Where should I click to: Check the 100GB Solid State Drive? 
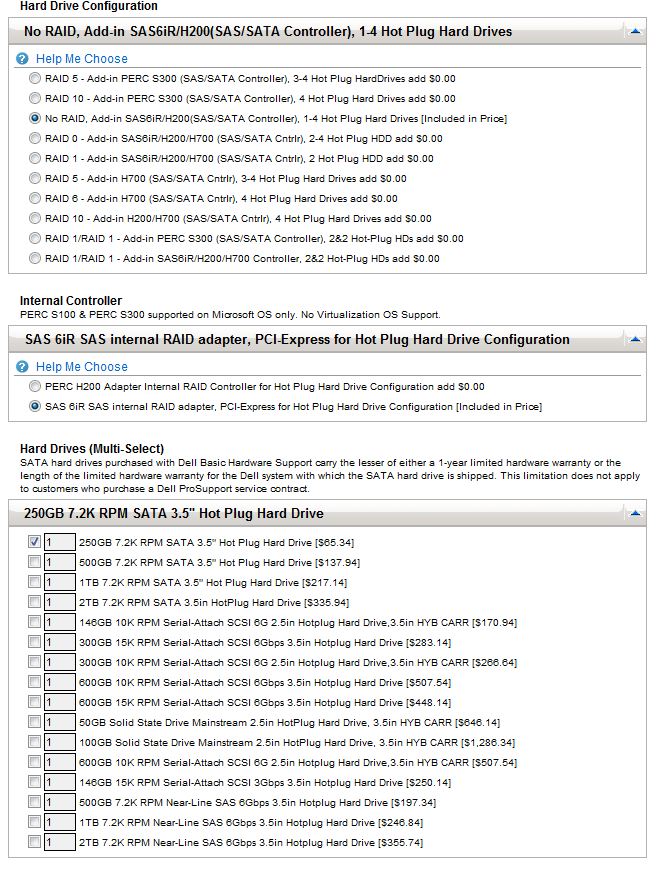35,742
